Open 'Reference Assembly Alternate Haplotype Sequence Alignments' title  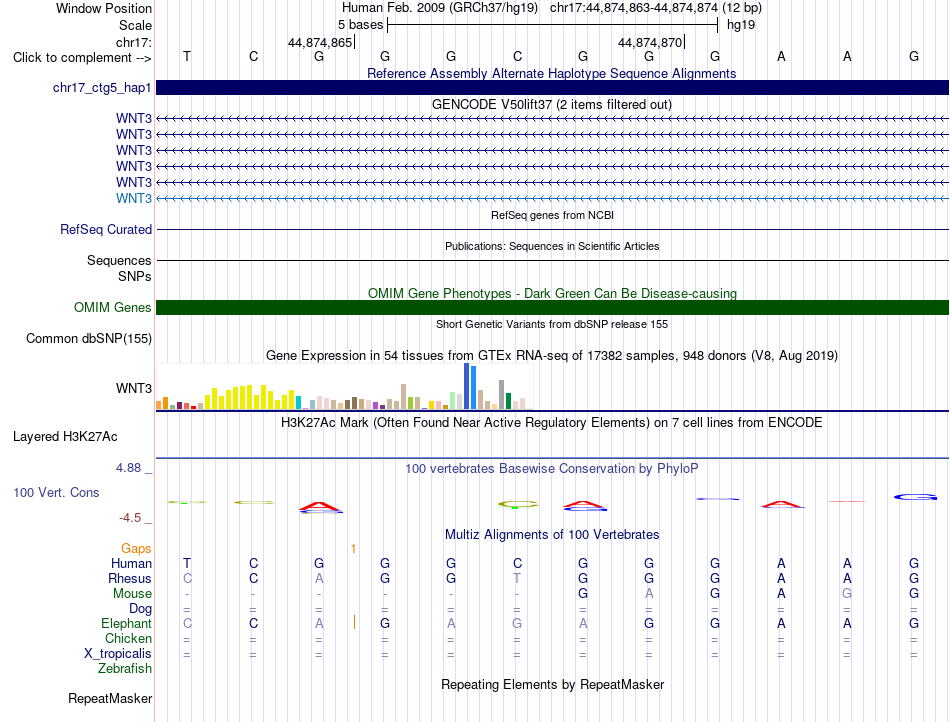click(552, 73)
